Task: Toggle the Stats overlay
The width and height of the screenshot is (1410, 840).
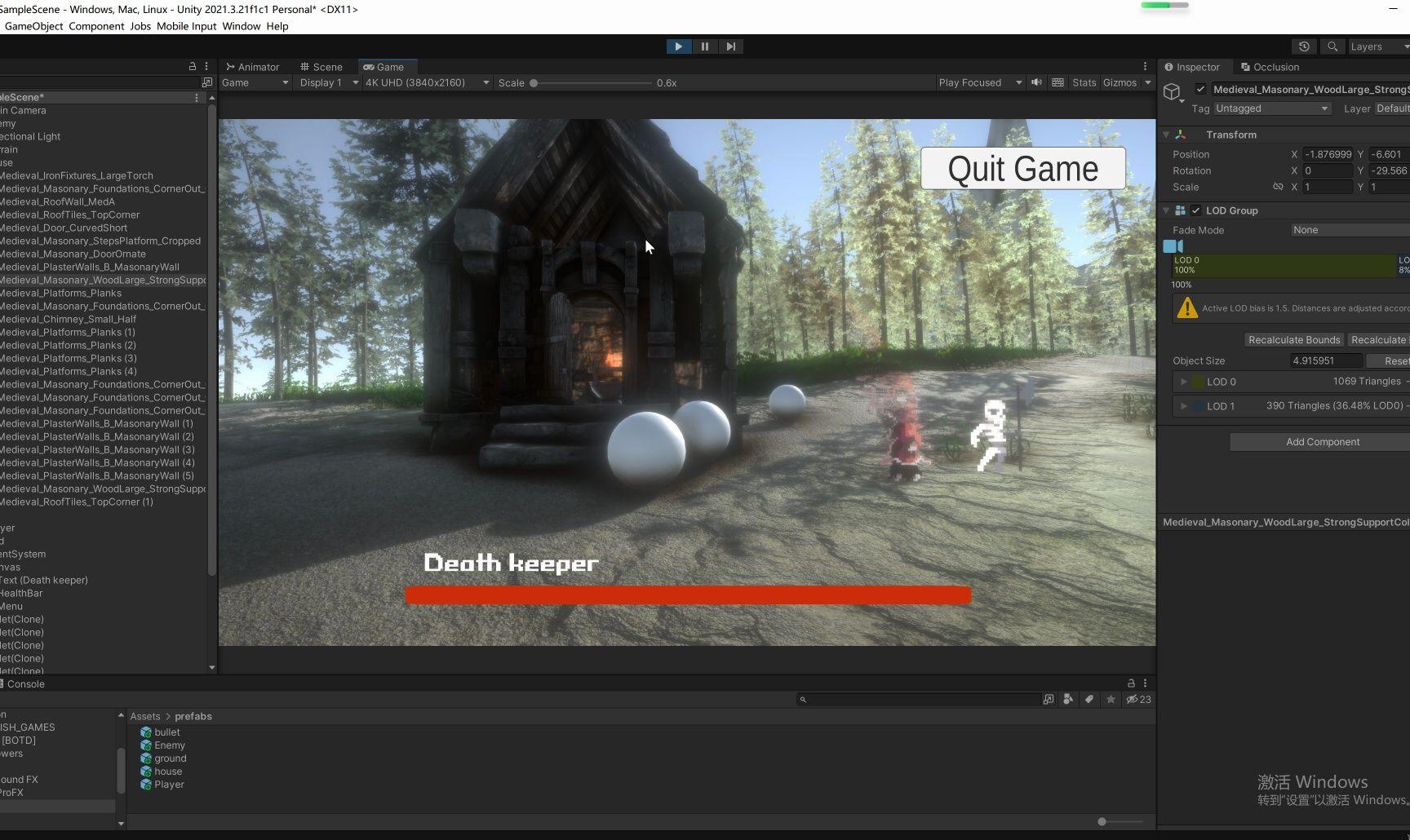Action: click(1084, 82)
